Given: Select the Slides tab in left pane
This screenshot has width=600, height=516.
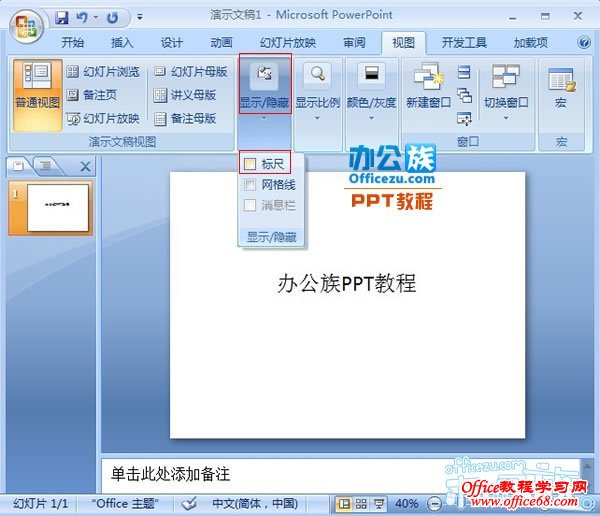Looking at the screenshot, I should coord(18,166).
